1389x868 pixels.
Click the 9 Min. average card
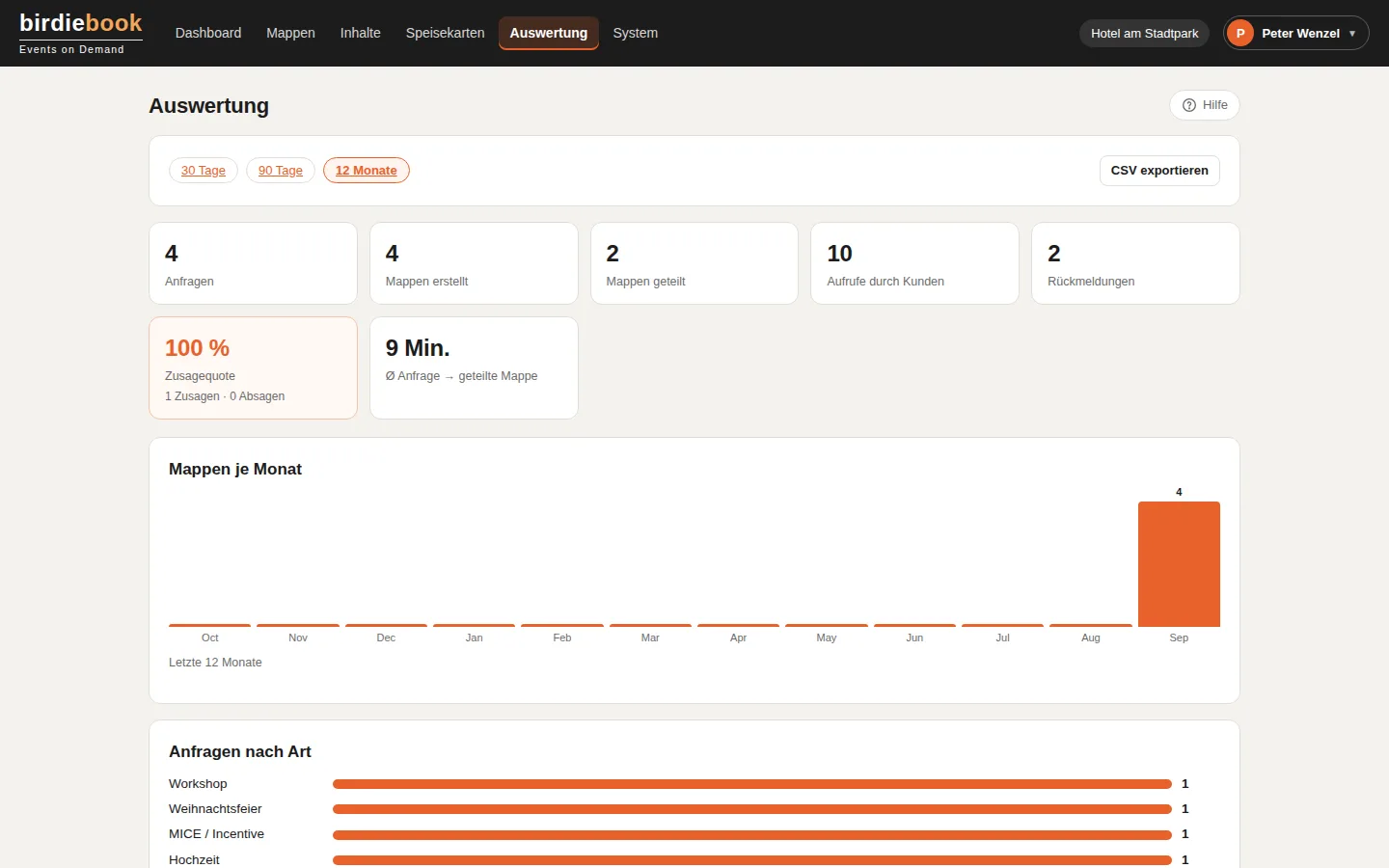(x=474, y=368)
